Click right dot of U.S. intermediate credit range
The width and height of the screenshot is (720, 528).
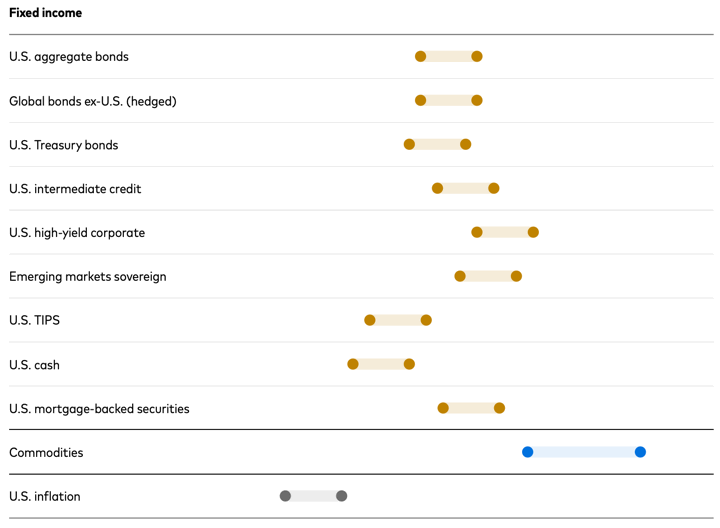click(494, 188)
